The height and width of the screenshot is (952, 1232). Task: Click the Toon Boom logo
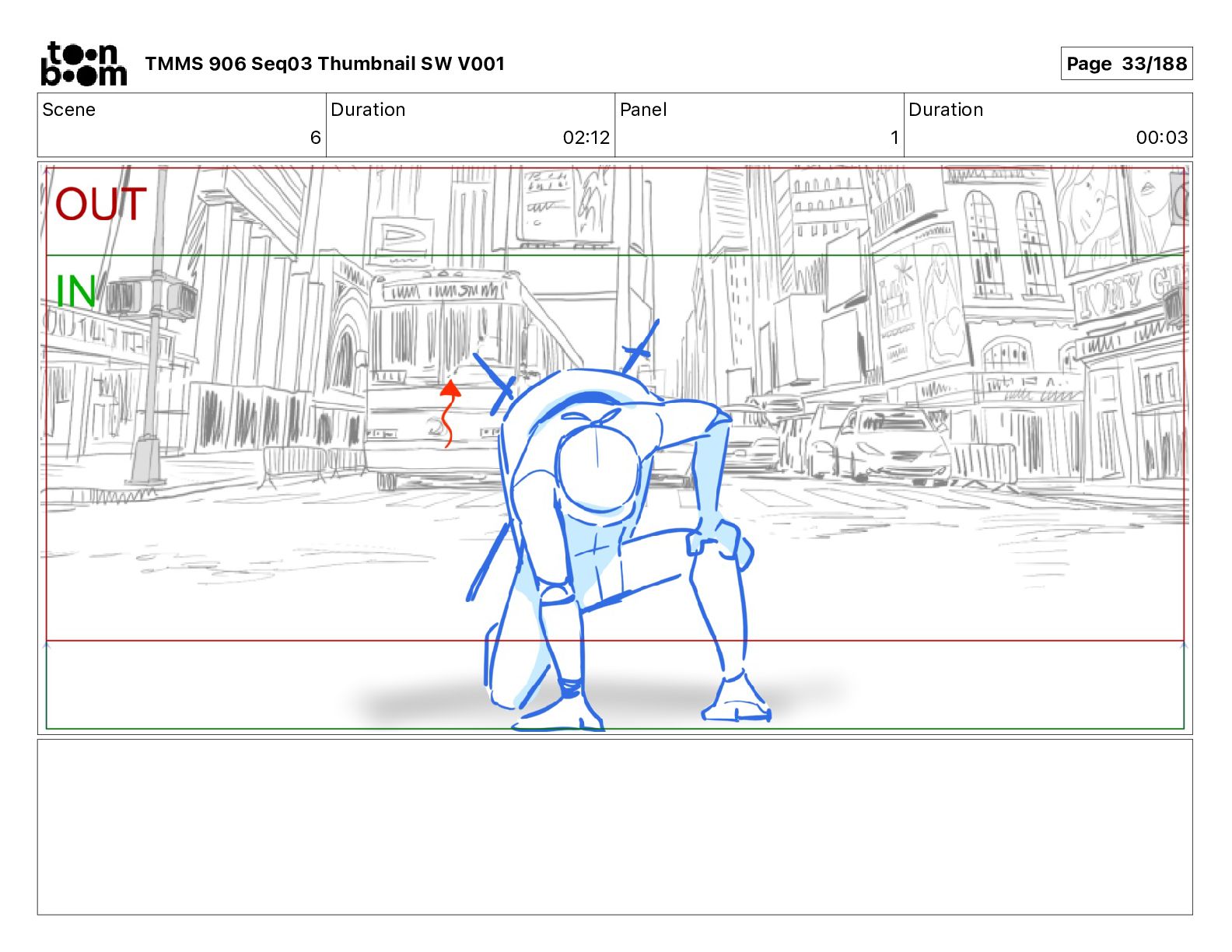click(x=83, y=64)
